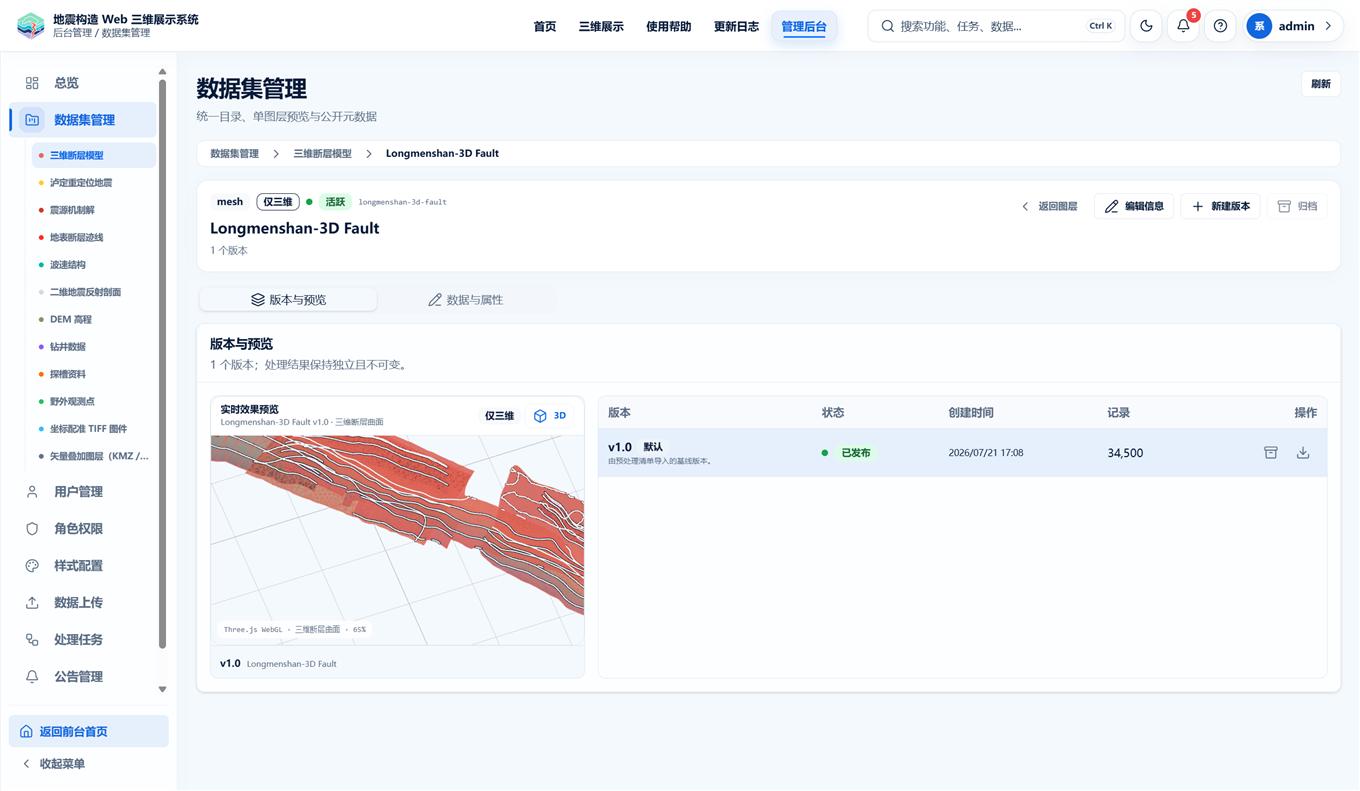Select 野外观测点 sidebar item
Image resolution: width=1360 pixels, height=791 pixels.
pyautogui.click(x=94, y=401)
